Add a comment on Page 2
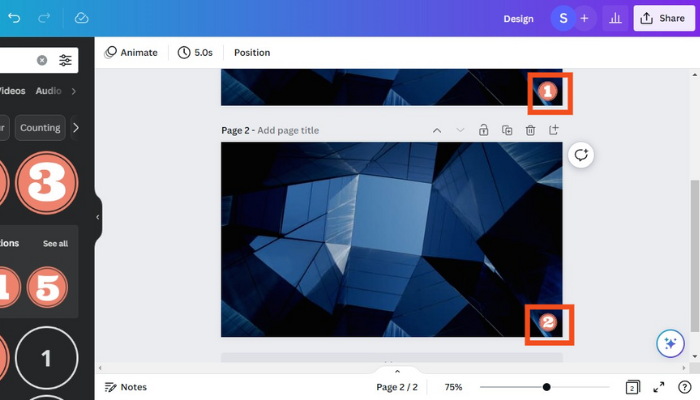The width and height of the screenshot is (700, 400). pyautogui.click(x=581, y=155)
